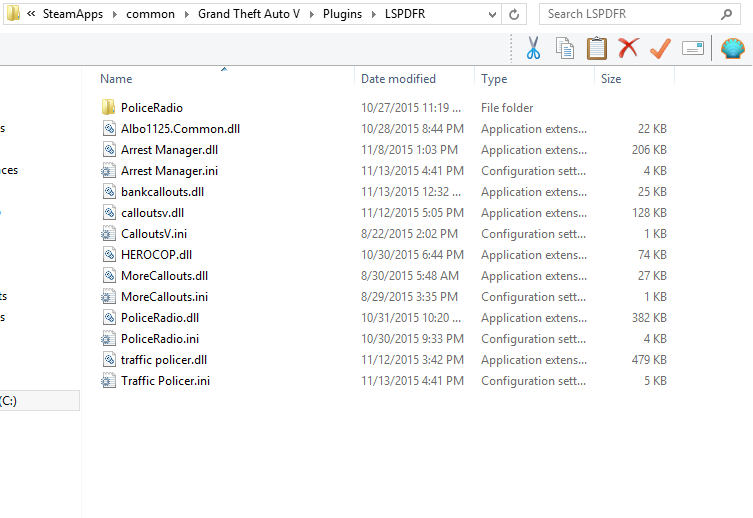Screen dimensions: 753x518
Task: Open the address bar history dropdown
Action: [x=492, y=14]
